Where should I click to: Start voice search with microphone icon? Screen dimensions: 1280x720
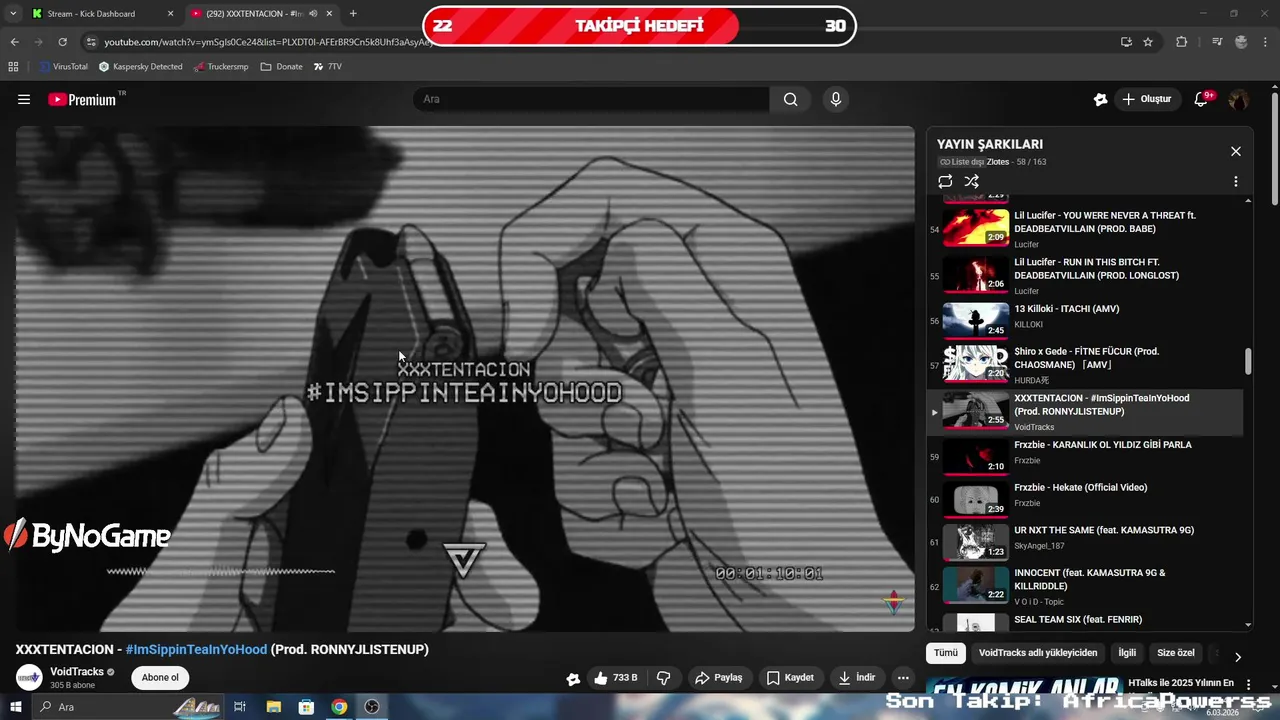click(836, 99)
